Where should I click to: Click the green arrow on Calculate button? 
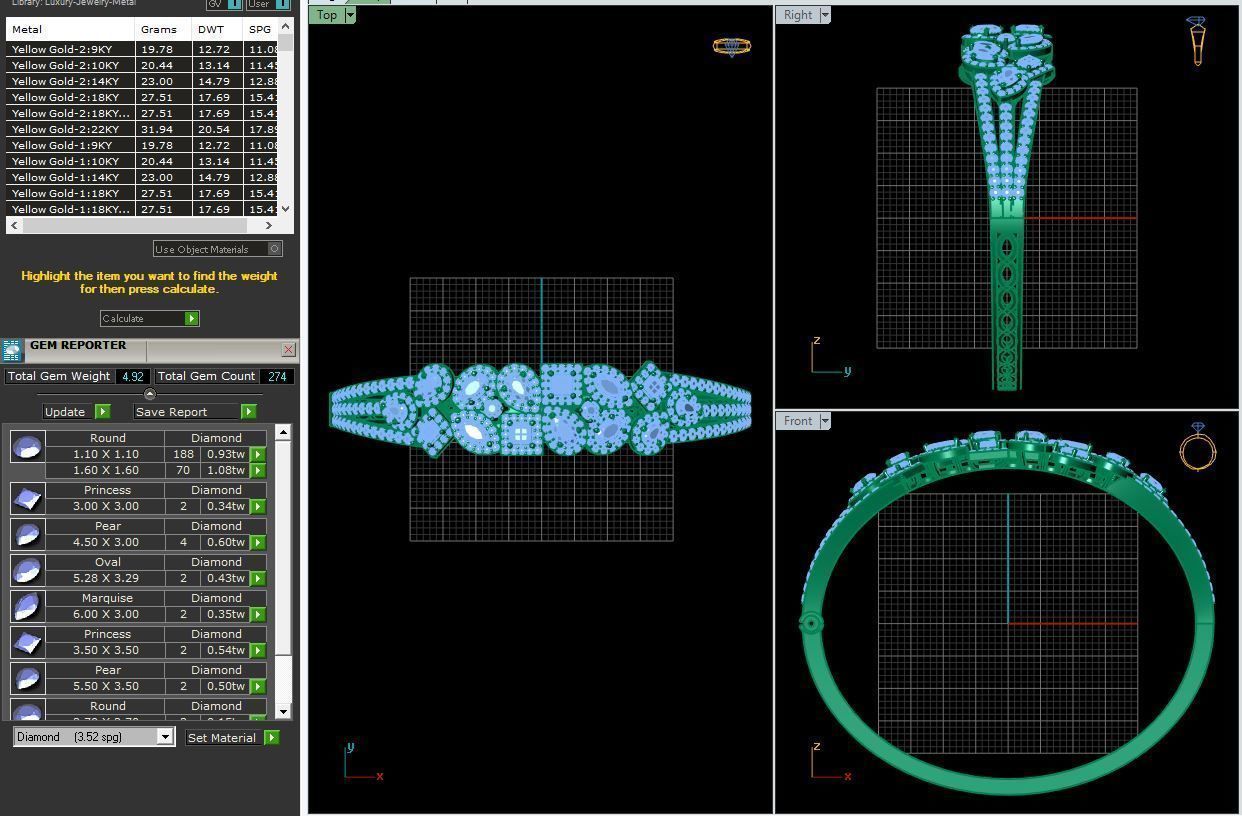click(191, 318)
